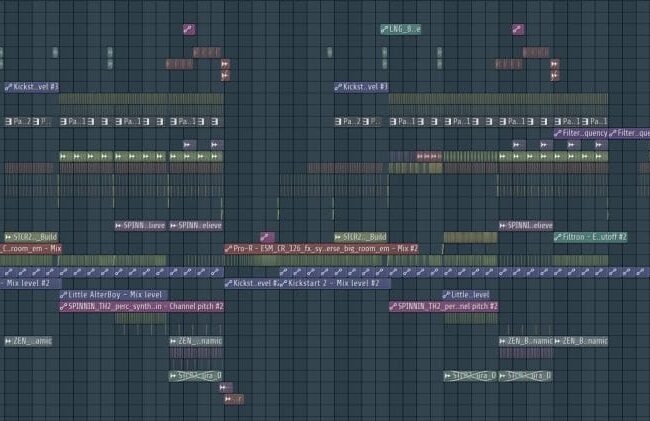Select the C_room_em - Mix clip at left edge

coord(30,248)
